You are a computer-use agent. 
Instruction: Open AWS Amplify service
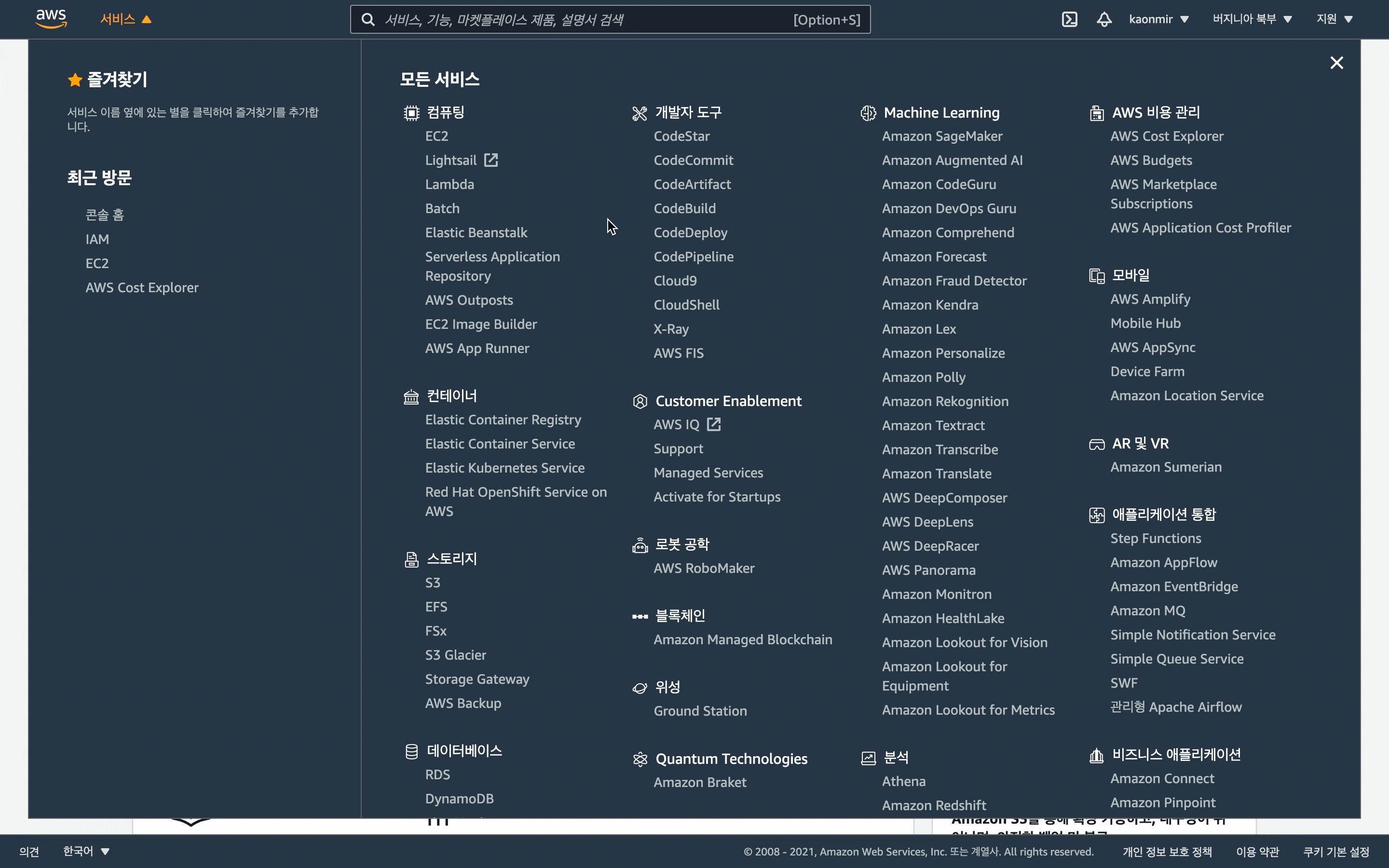1150,298
